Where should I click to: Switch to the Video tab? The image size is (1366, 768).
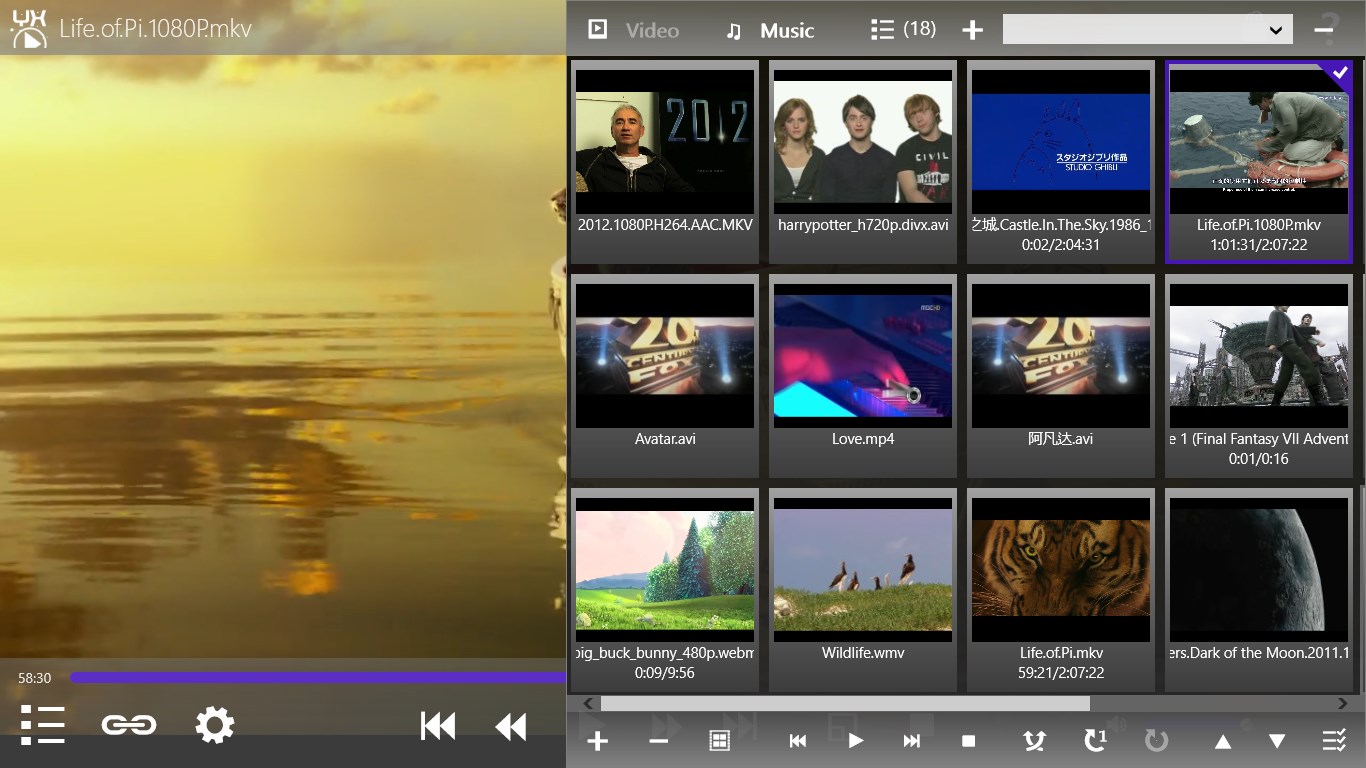pyautogui.click(x=633, y=30)
